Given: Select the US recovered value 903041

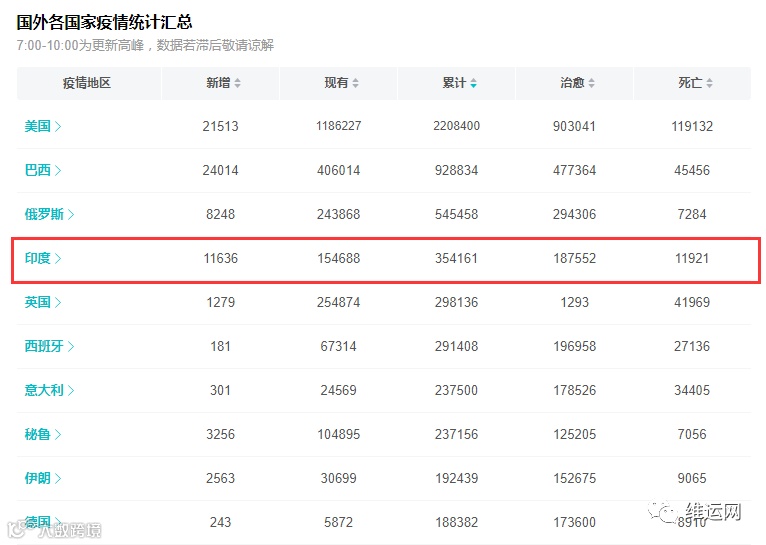Looking at the screenshot, I should pos(574,126).
